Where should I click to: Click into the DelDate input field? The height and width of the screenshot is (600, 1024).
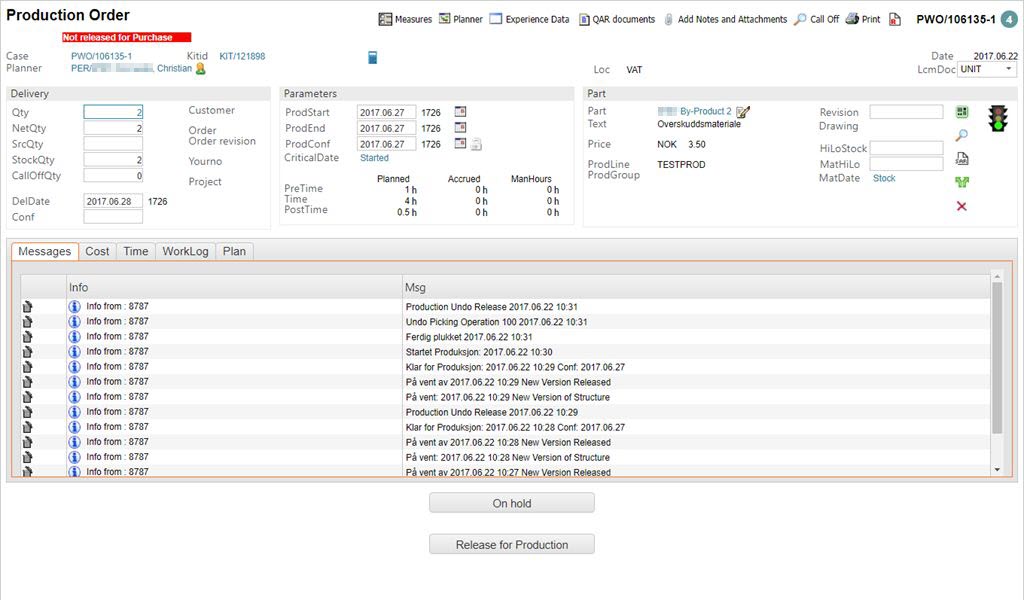point(113,201)
